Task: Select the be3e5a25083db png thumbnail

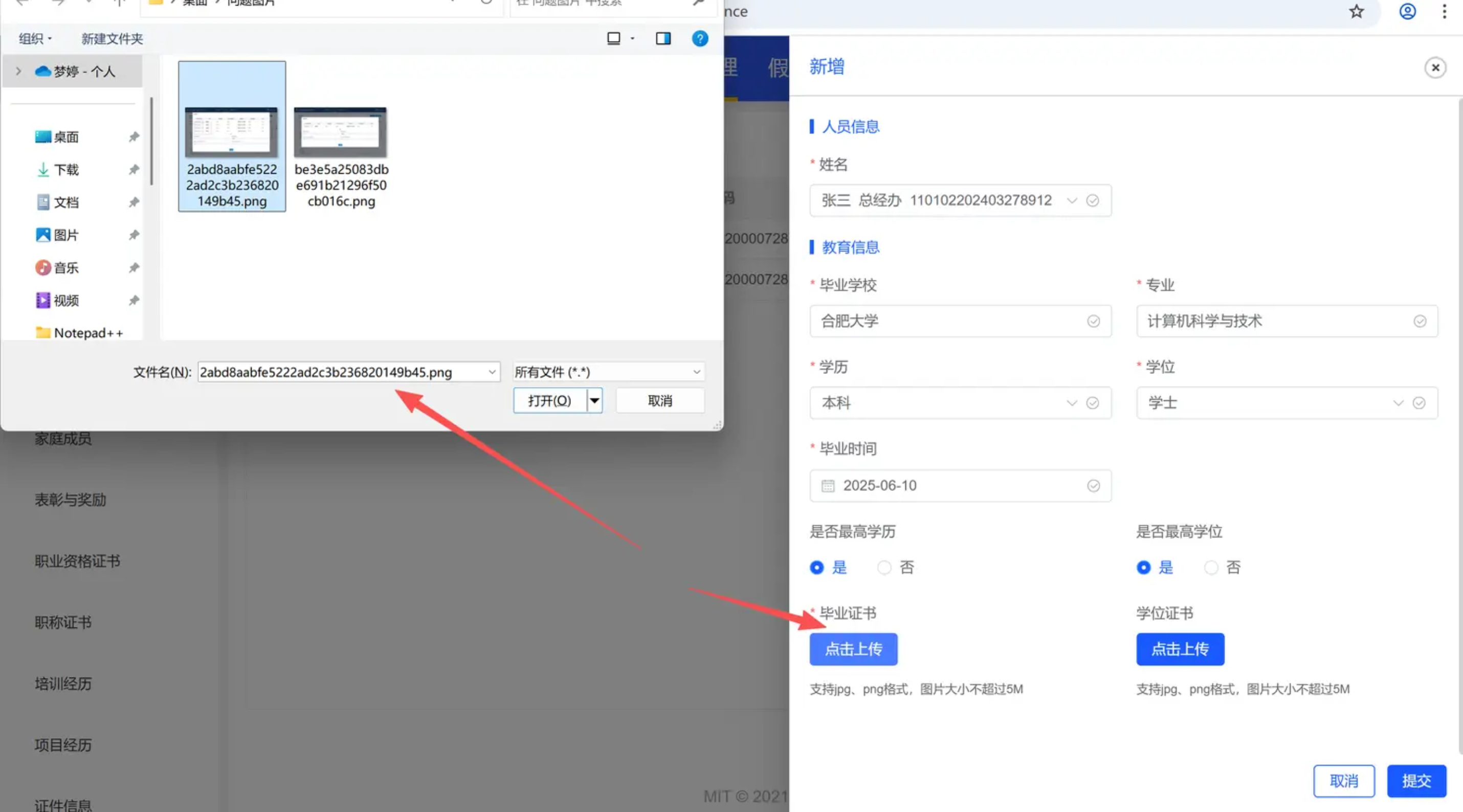Action: click(x=340, y=133)
